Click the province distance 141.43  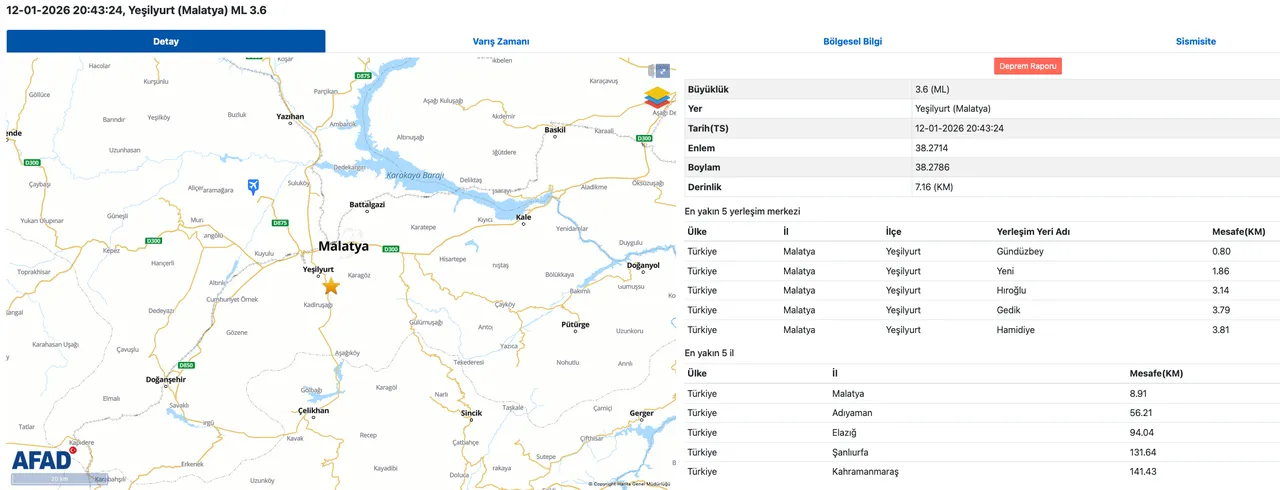(x=1143, y=472)
